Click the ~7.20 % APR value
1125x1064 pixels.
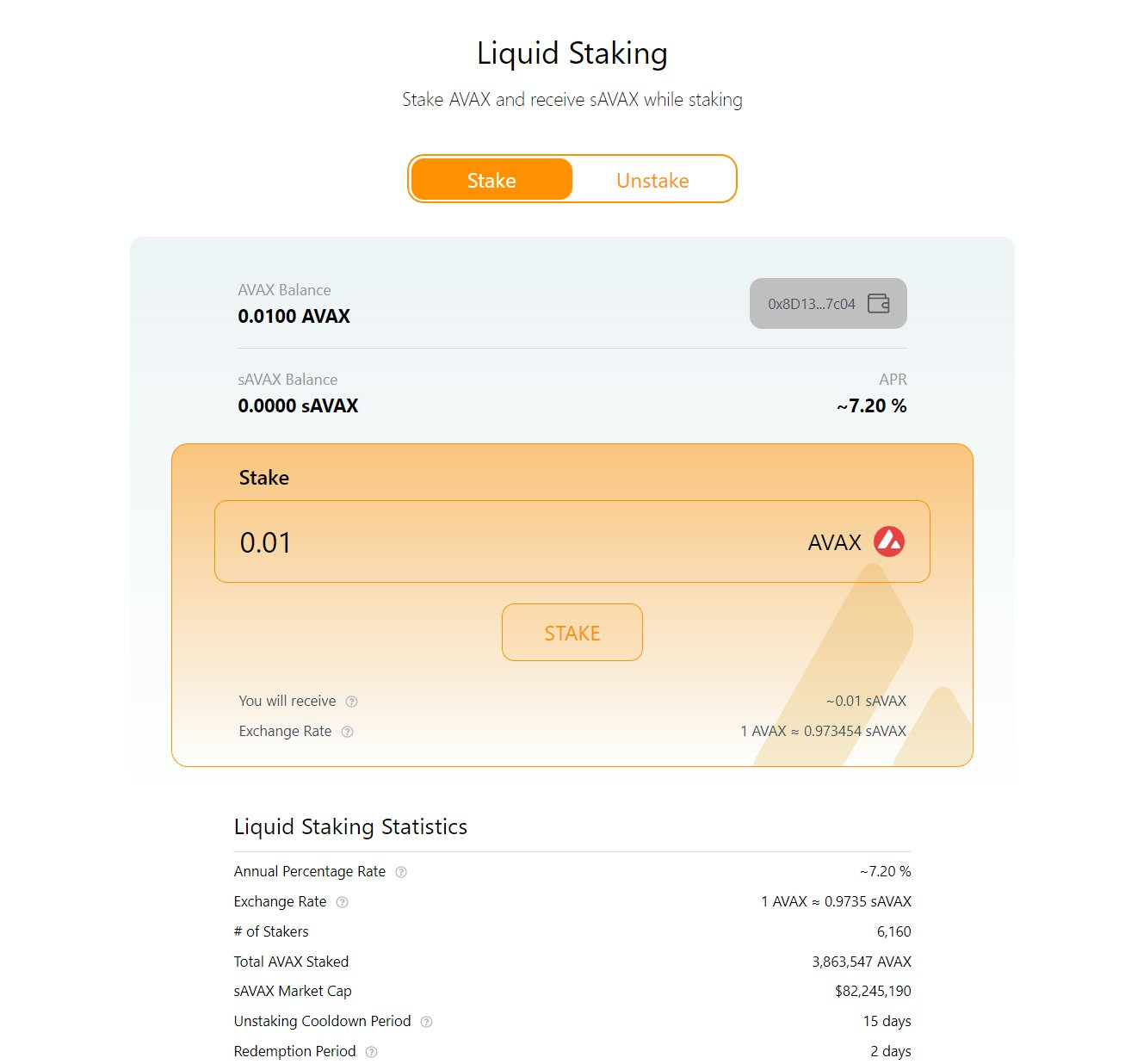coord(871,405)
